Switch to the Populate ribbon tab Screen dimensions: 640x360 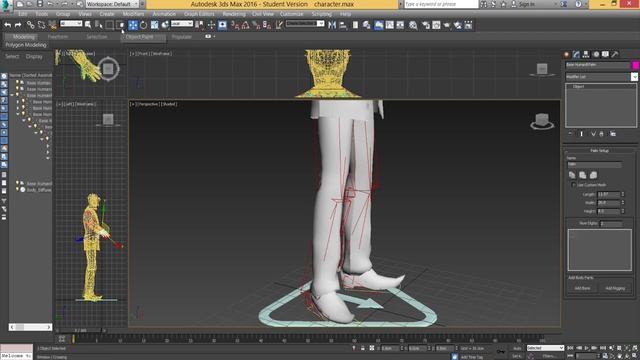182,37
